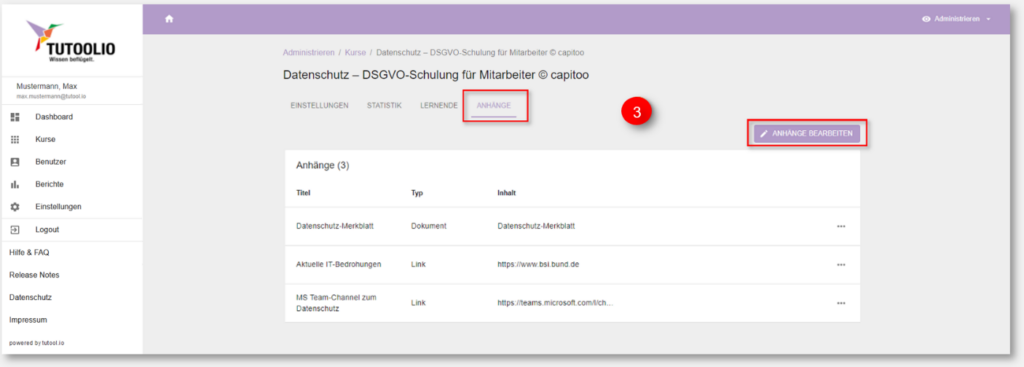Click the pencil icon on Anhänge bearbeiten
1024x367 pixels.
(x=764, y=133)
